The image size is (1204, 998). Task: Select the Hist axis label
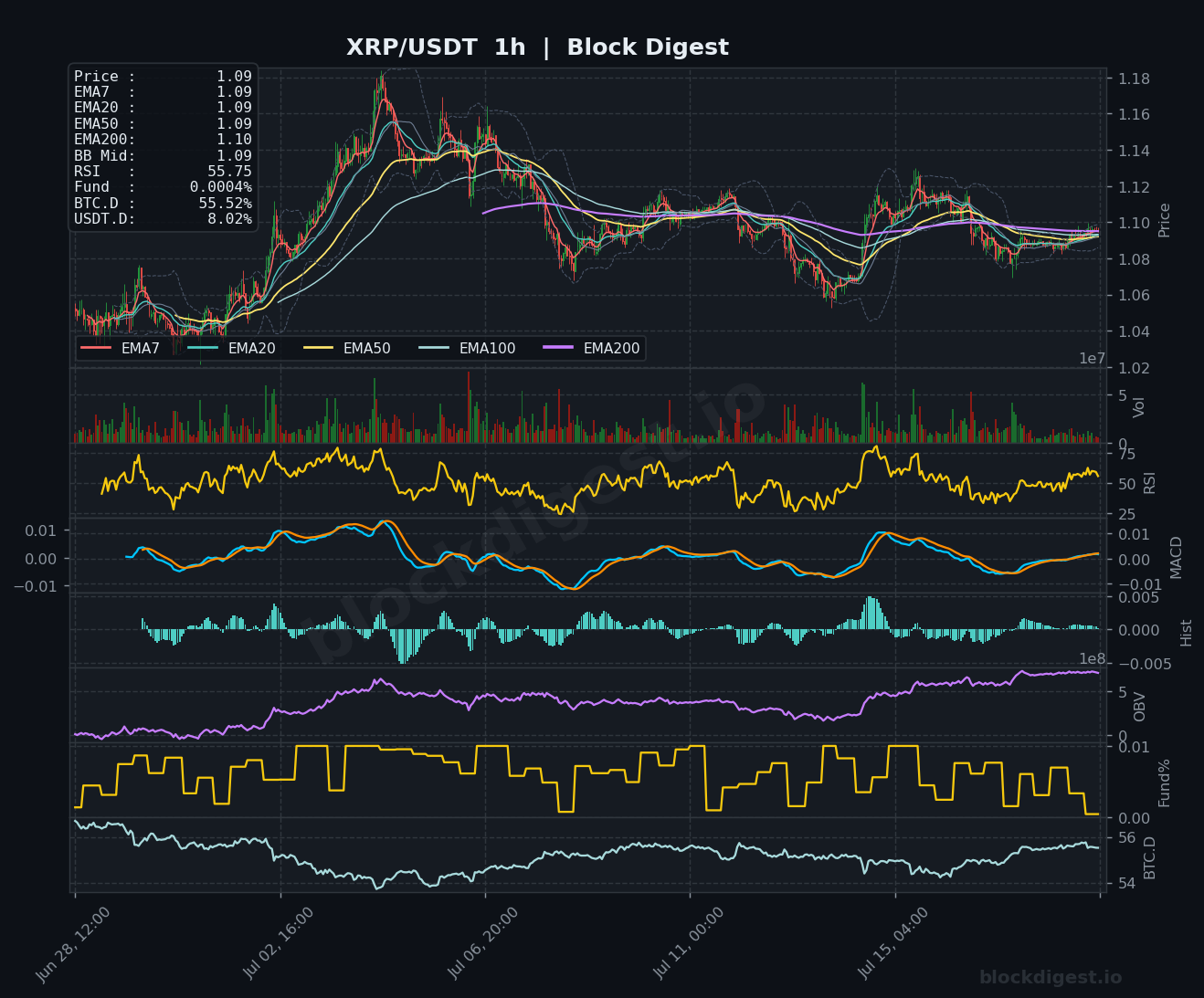(1187, 632)
